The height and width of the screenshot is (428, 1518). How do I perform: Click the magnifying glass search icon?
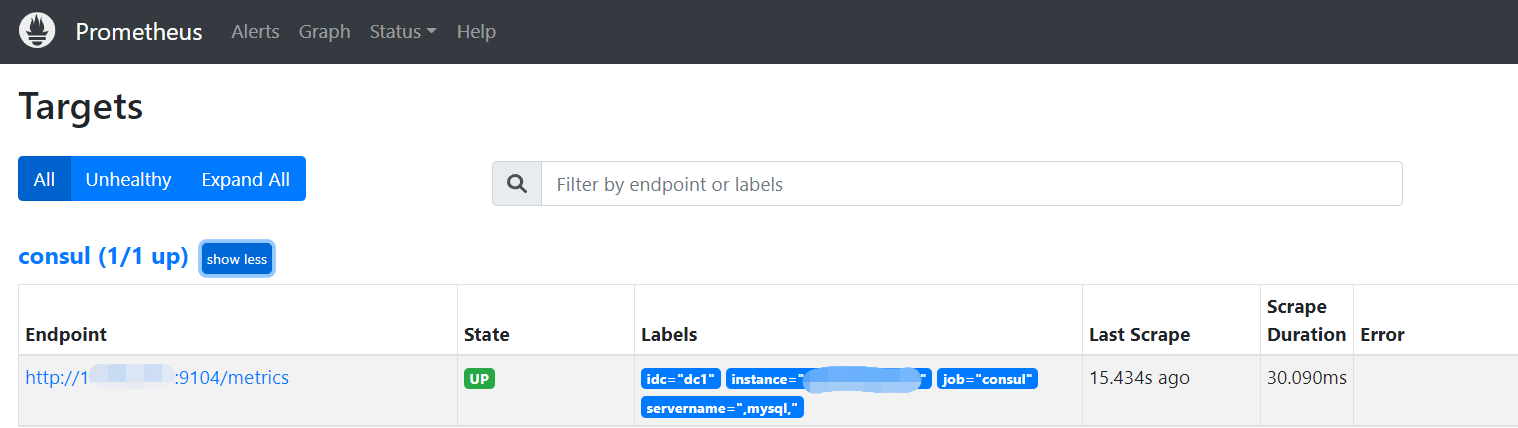517,184
